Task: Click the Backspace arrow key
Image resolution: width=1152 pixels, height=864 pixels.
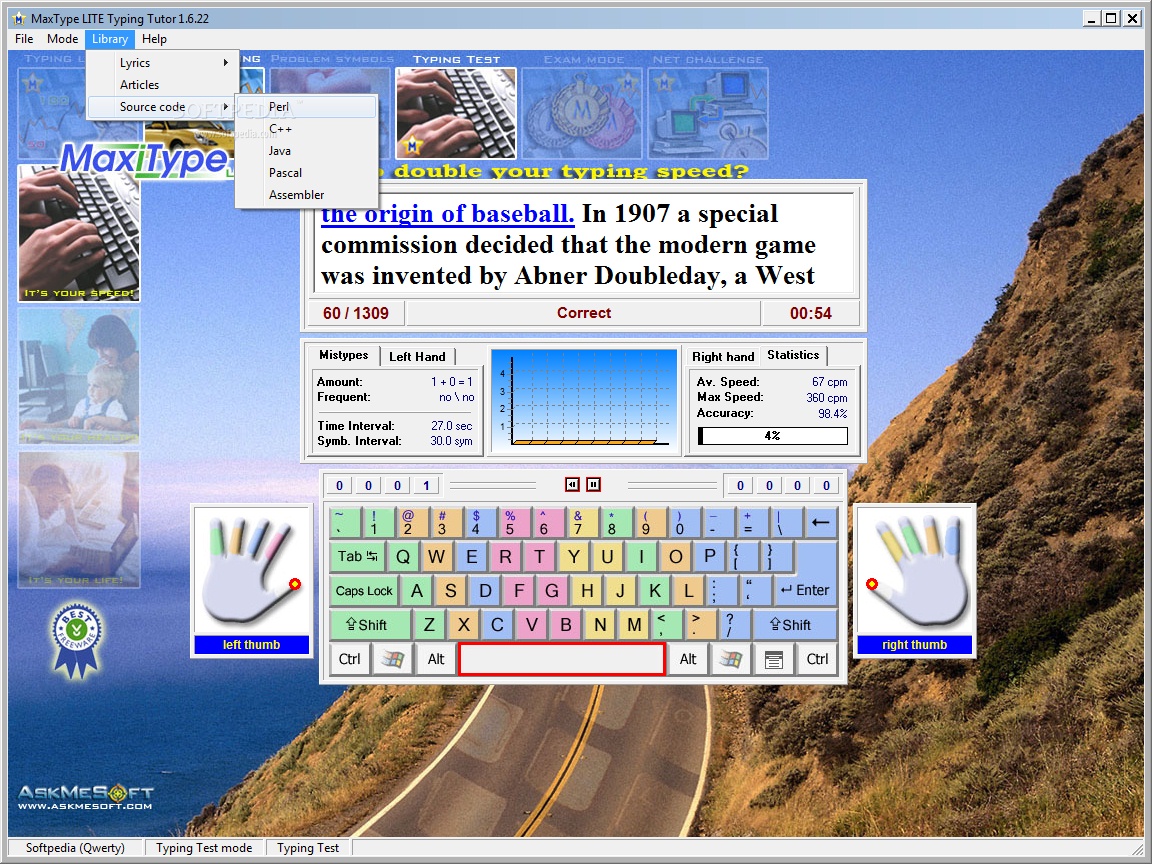Action: [820, 522]
